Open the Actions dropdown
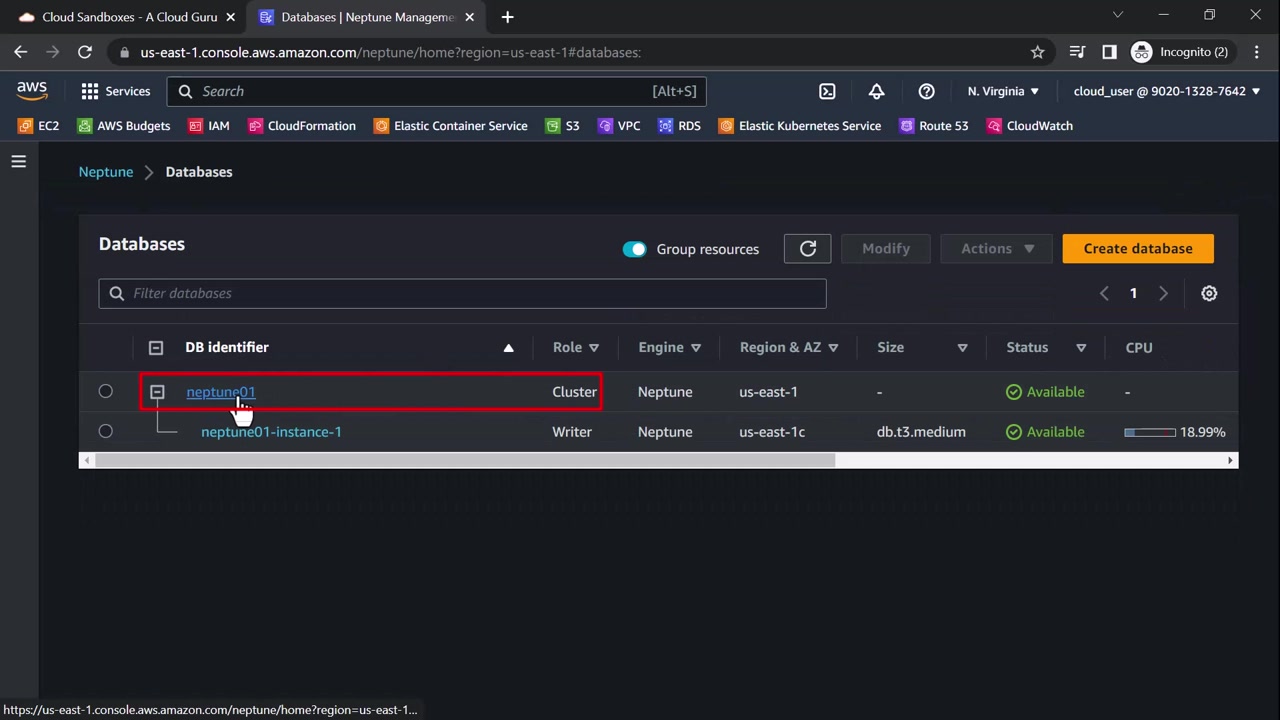 (x=996, y=248)
